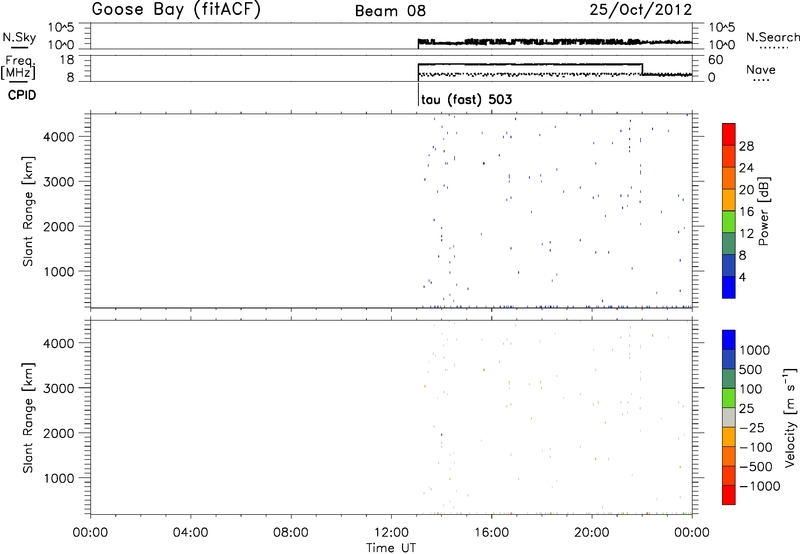Select the "Beam 08" heading
This screenshot has height=554, width=800.
click(390, 11)
